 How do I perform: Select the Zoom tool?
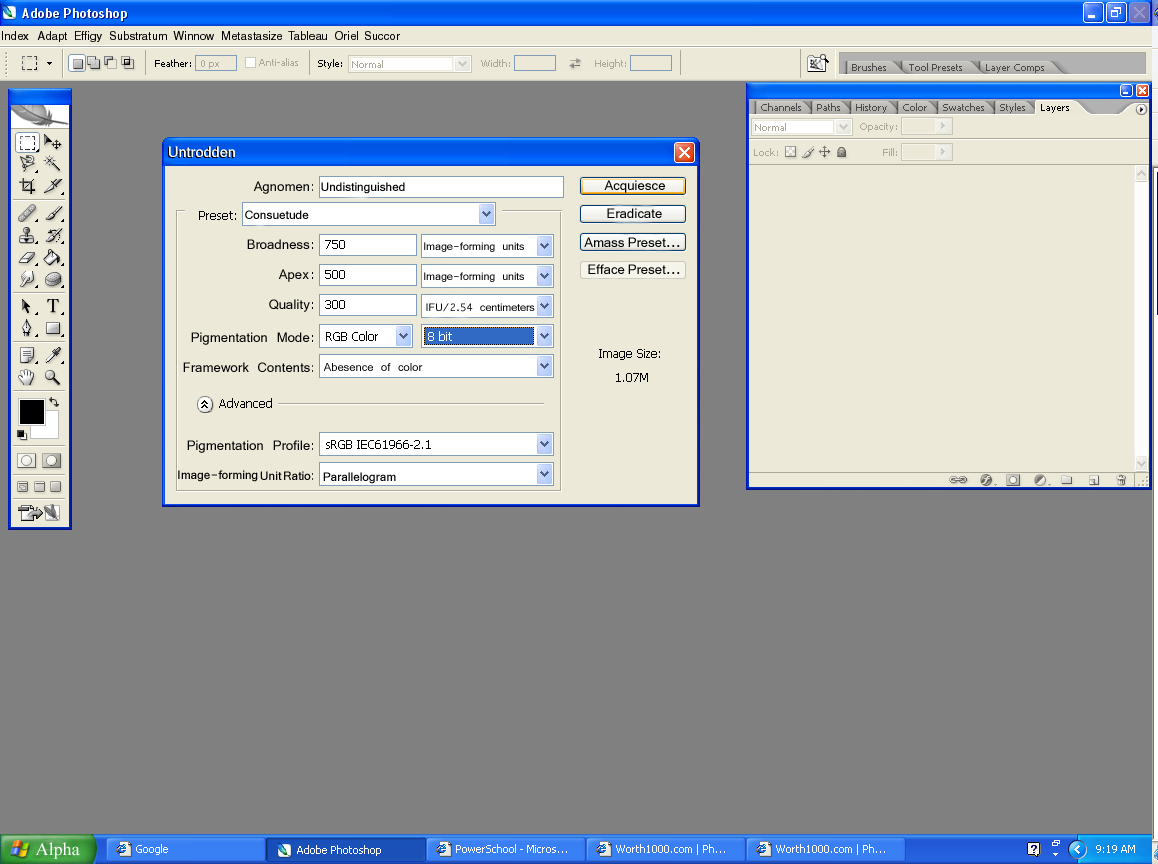(52, 377)
